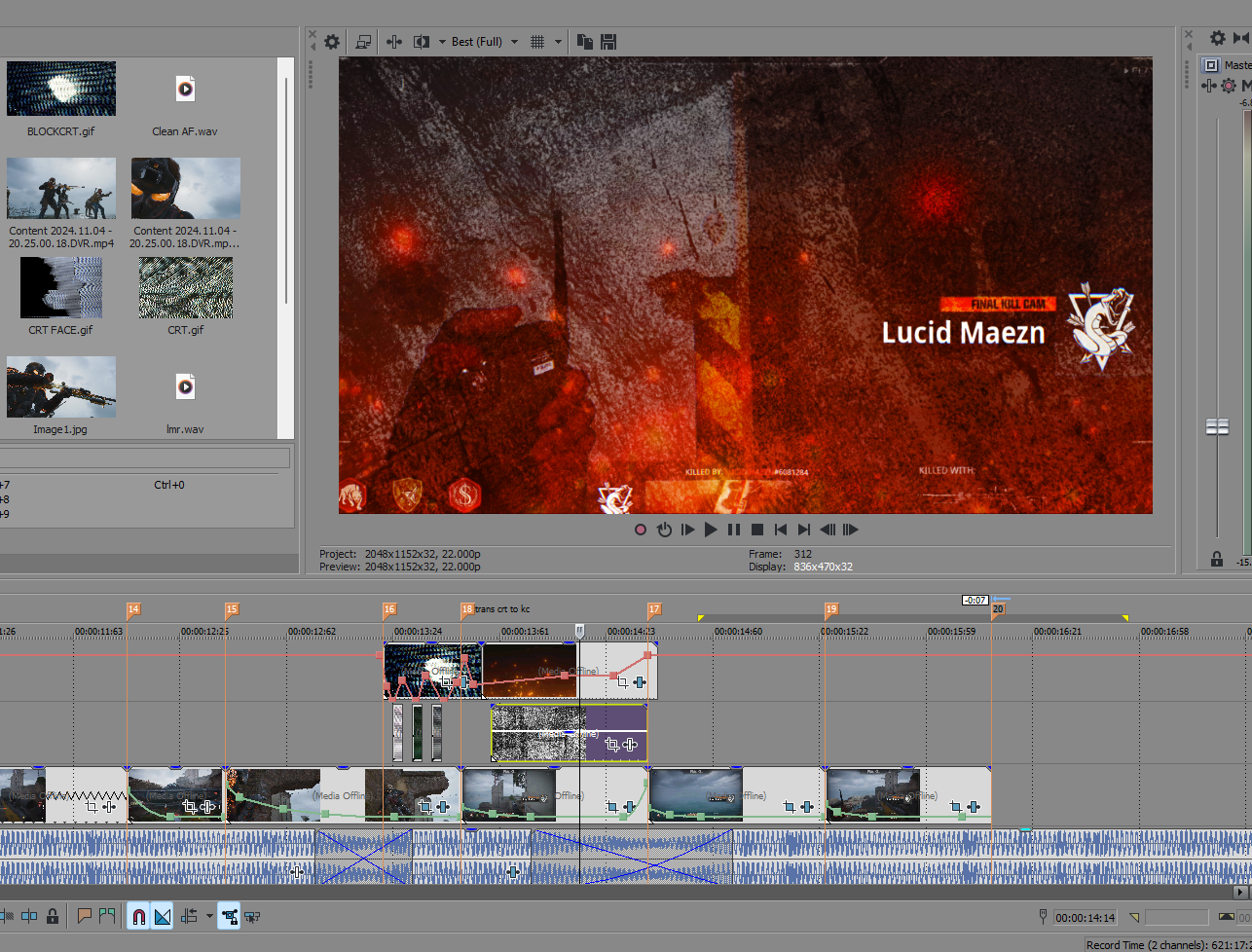Screen dimensions: 1252x952
Task: Click the Master Bus volume fader
Action: tap(1217, 426)
